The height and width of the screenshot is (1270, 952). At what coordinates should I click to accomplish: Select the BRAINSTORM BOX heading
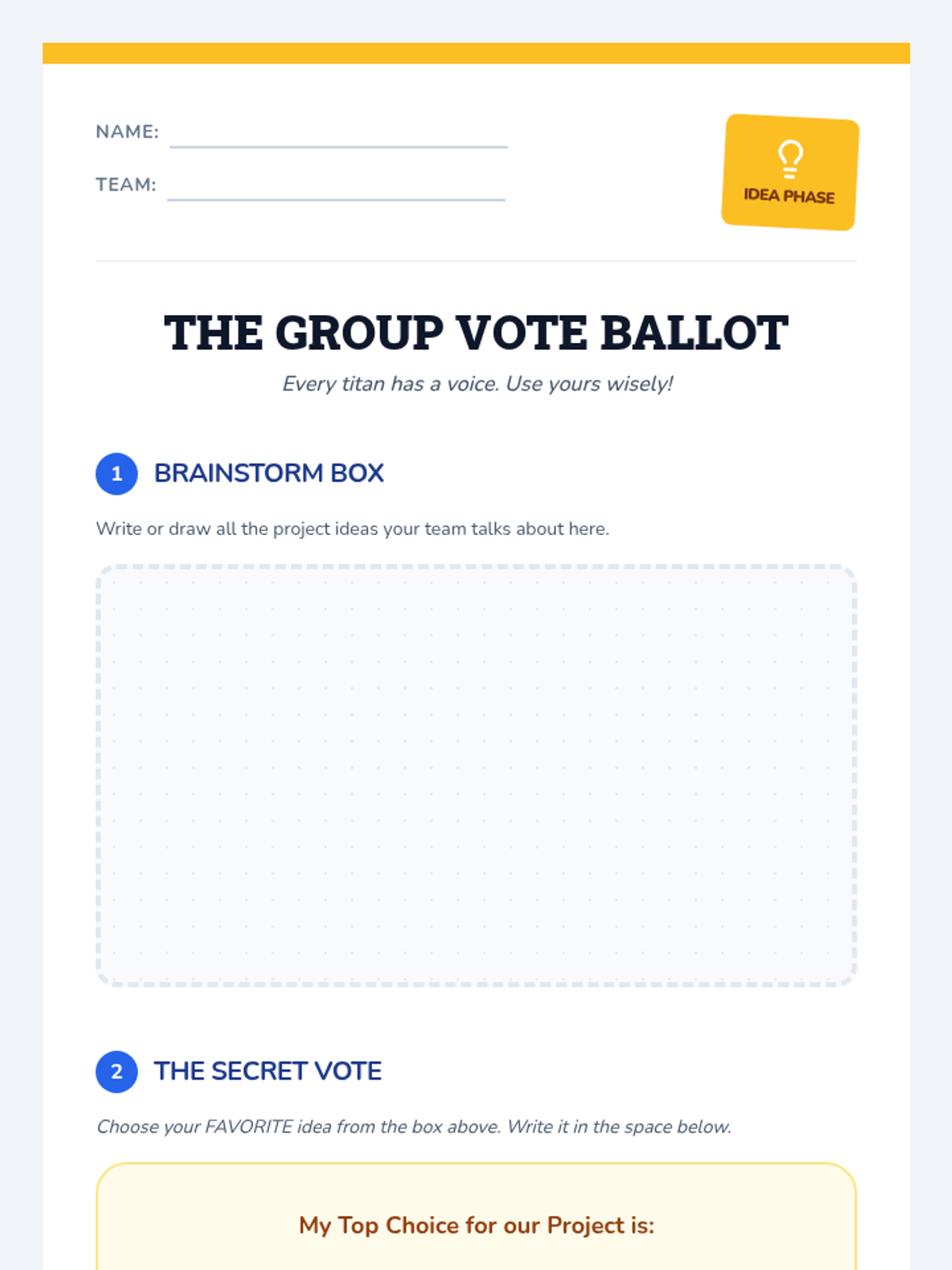pos(269,473)
